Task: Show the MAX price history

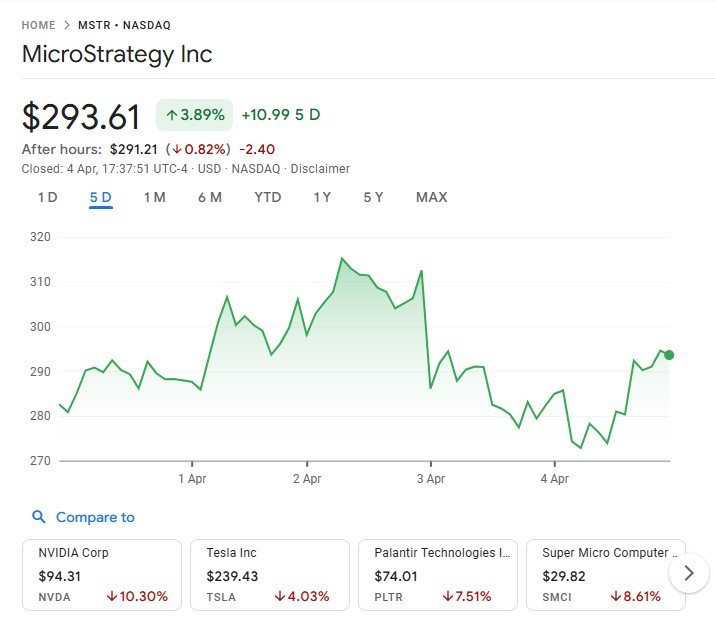Action: 431,197
